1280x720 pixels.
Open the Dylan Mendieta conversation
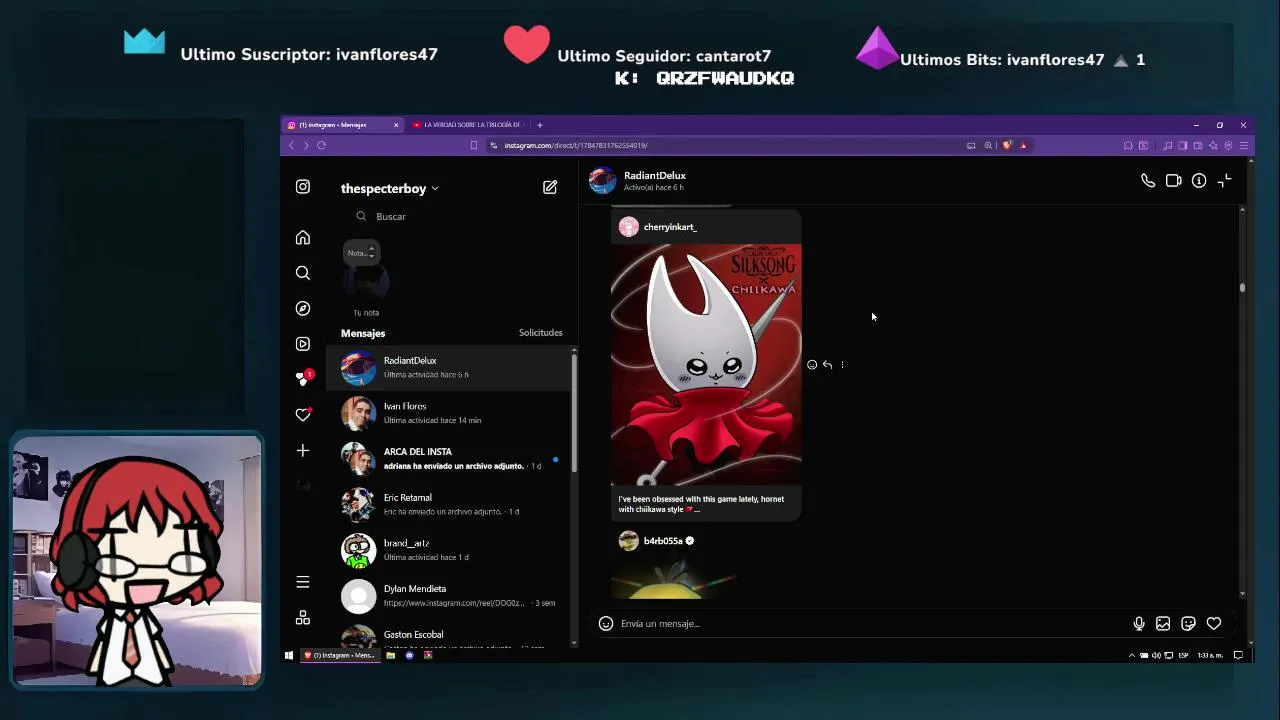point(448,596)
